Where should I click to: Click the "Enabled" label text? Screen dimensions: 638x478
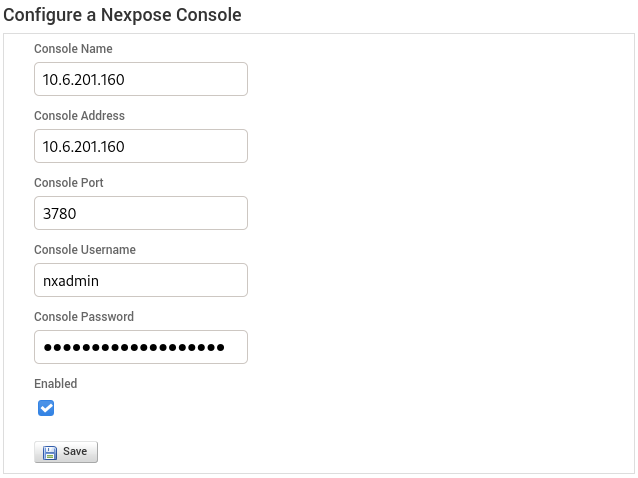coord(56,384)
